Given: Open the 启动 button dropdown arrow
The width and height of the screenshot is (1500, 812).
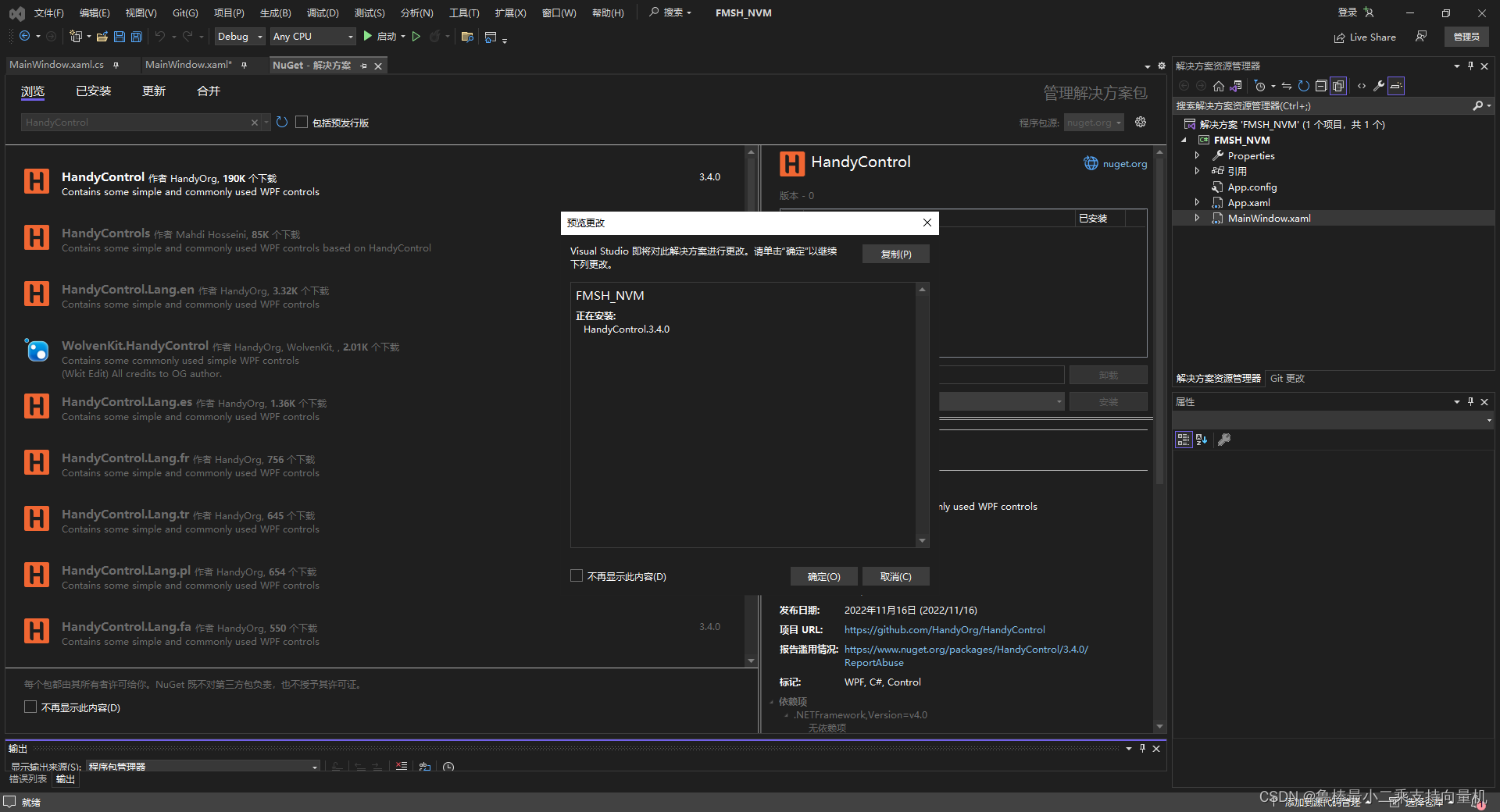Looking at the screenshot, I should coord(403,36).
